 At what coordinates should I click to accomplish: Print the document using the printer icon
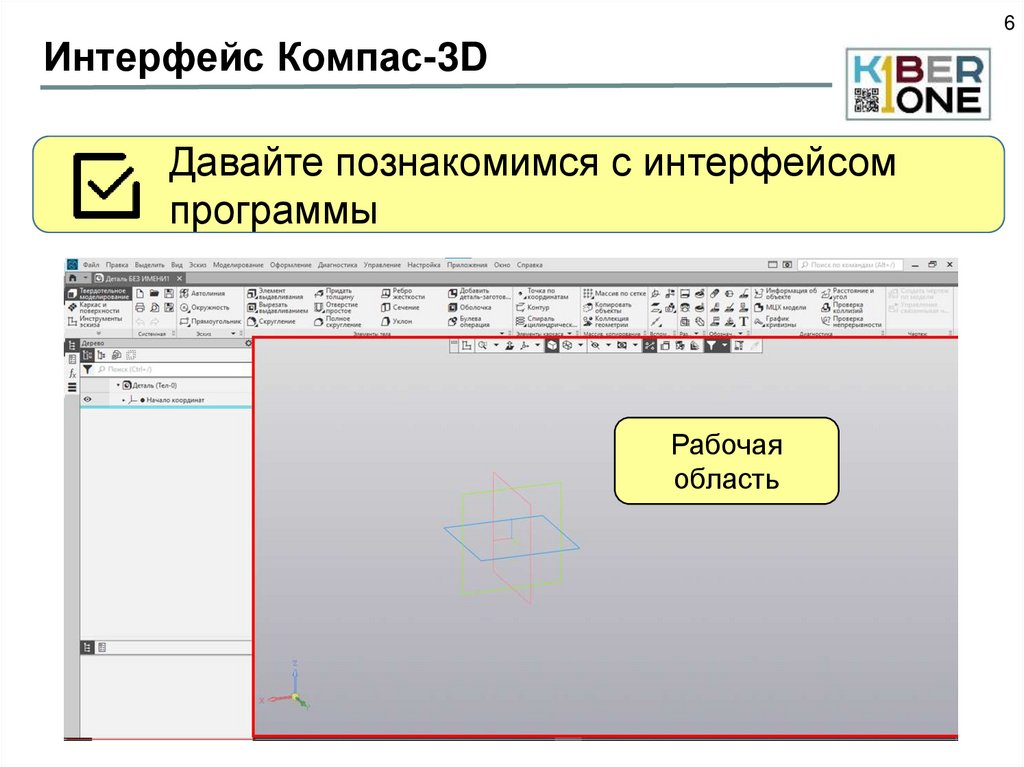(140, 308)
